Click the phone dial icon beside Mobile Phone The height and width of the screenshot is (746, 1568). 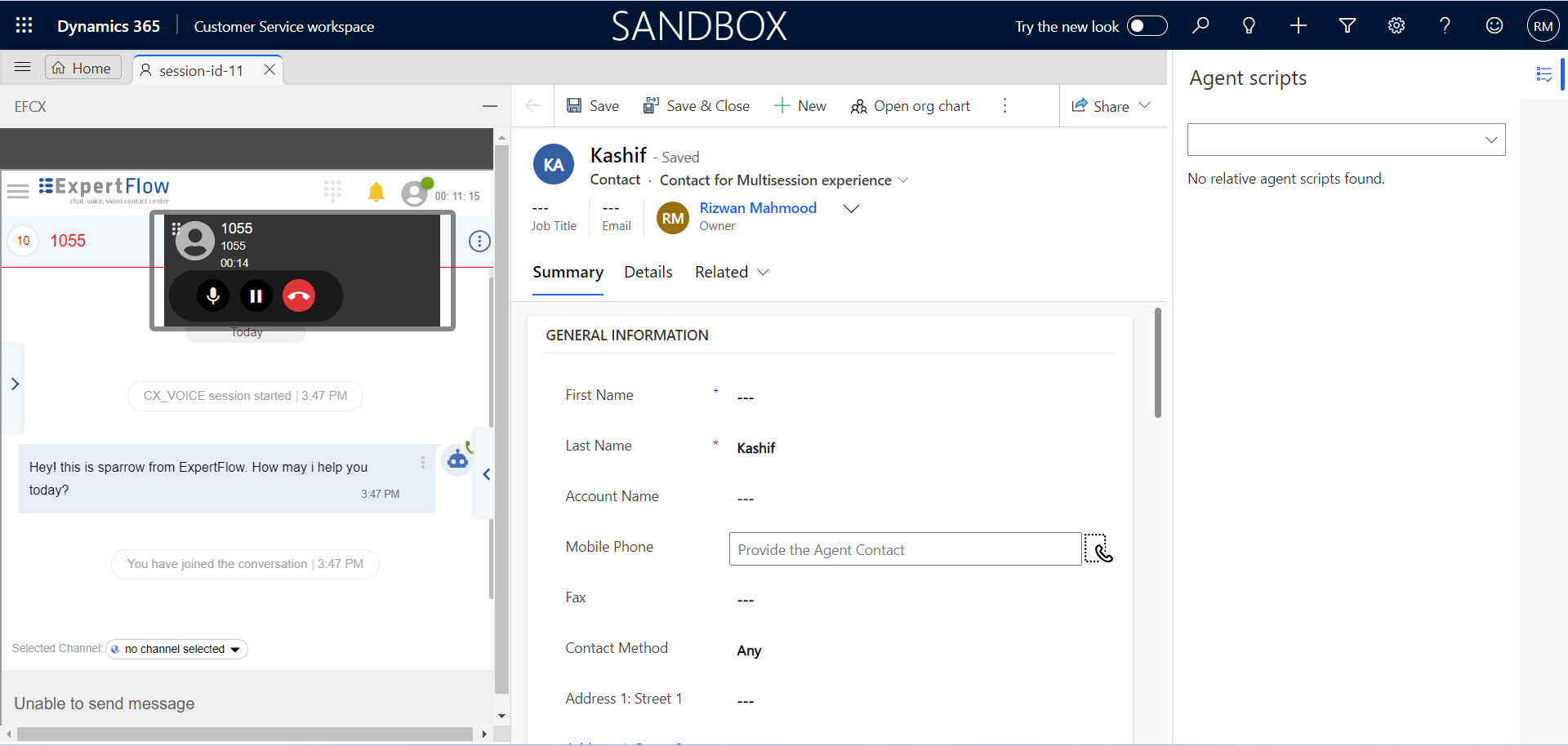pyautogui.click(x=1099, y=549)
